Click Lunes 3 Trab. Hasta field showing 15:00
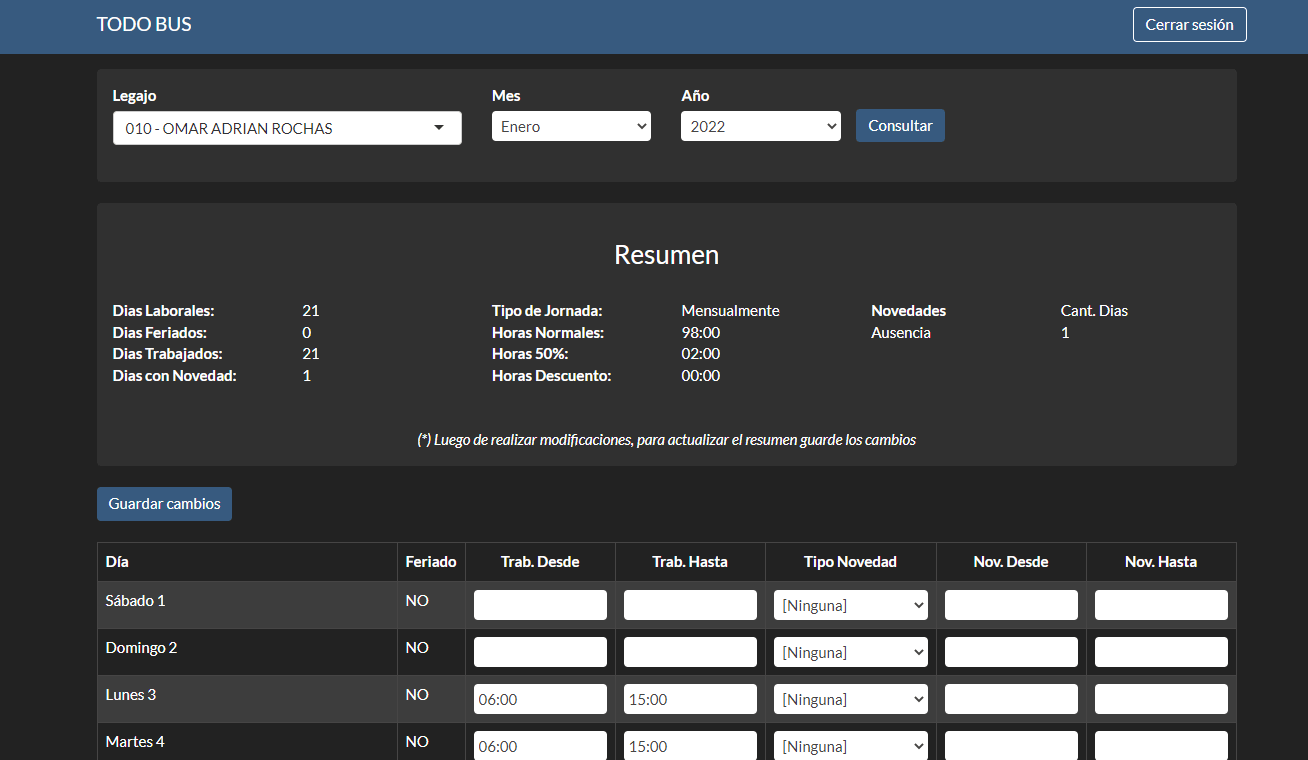This screenshot has width=1308, height=760. [x=690, y=699]
